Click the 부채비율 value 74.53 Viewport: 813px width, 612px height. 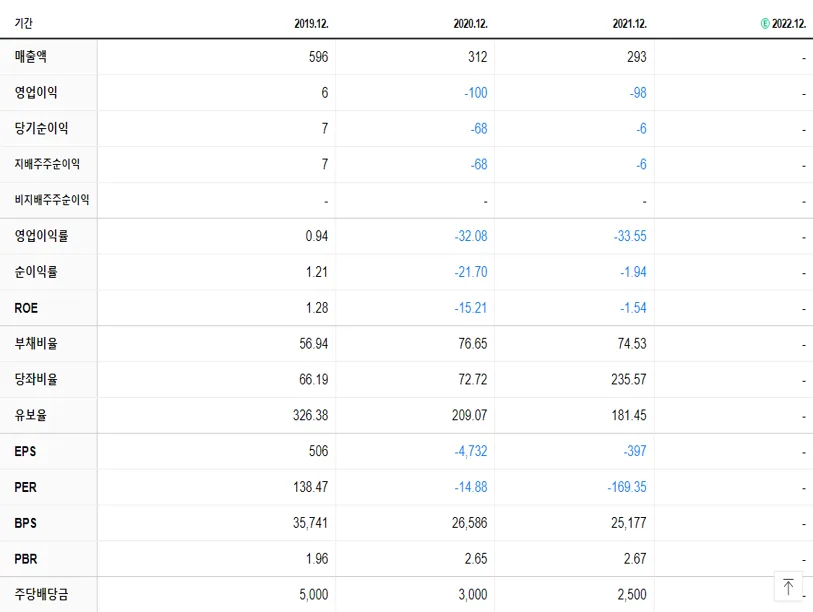[x=632, y=343]
